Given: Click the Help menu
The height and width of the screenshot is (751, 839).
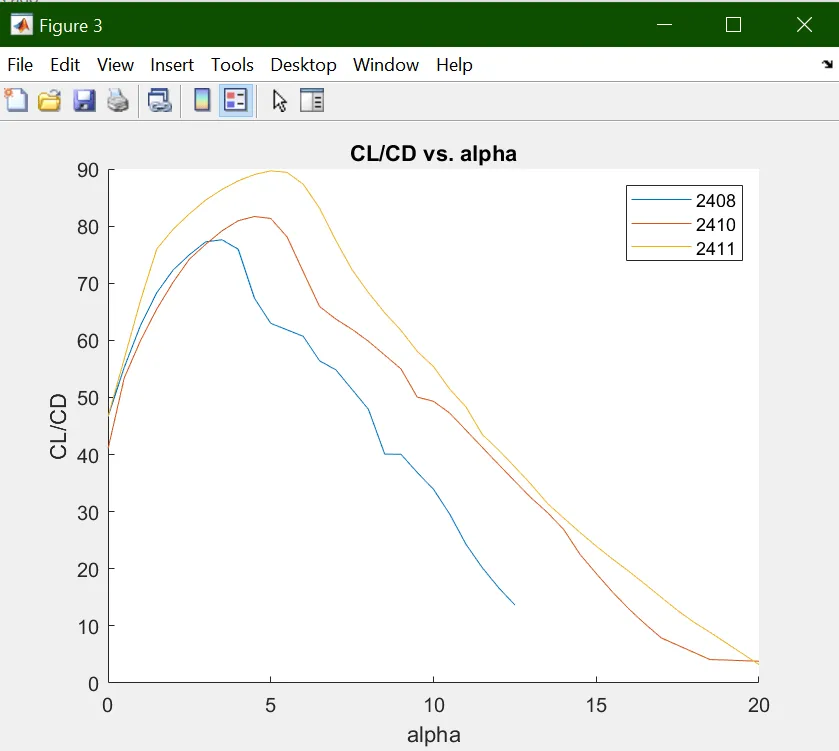Looking at the screenshot, I should tap(454, 65).
